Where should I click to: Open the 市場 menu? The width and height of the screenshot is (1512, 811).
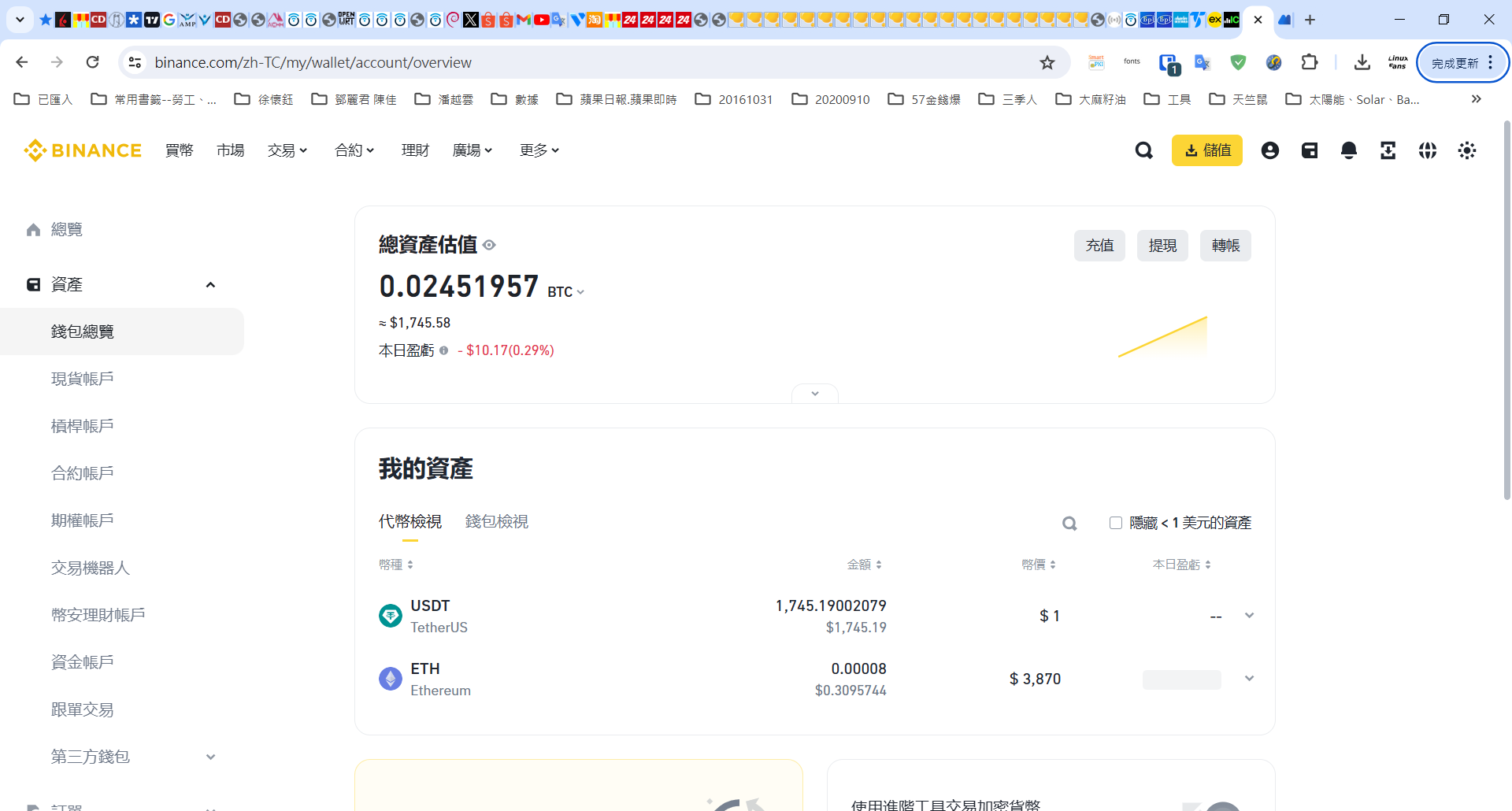click(230, 150)
